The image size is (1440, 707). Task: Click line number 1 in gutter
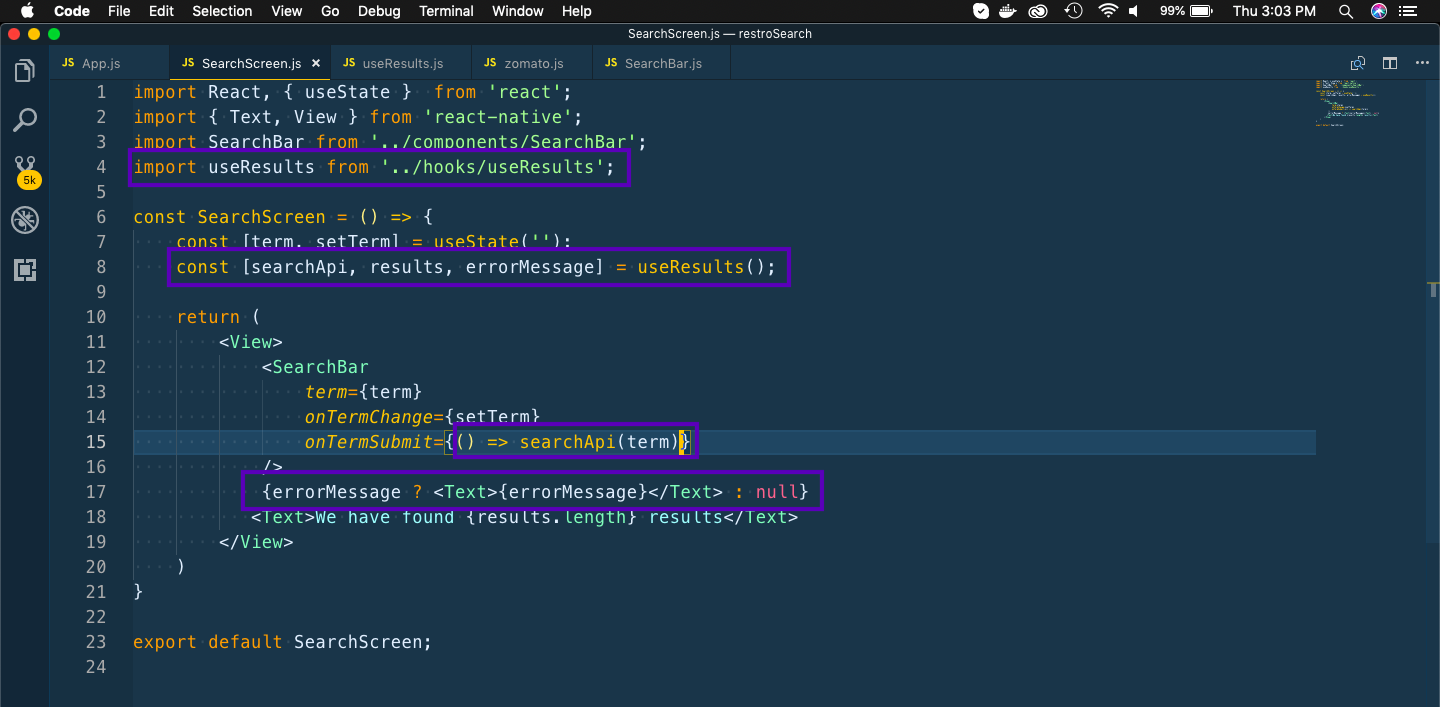pyautogui.click(x=101, y=92)
